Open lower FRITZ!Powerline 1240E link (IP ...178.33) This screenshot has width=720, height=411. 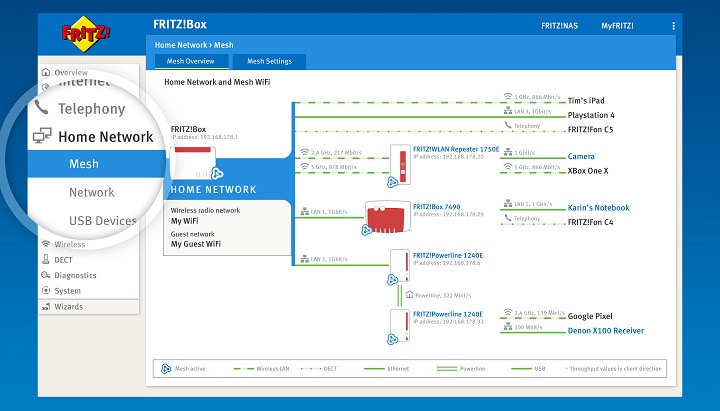click(x=448, y=315)
